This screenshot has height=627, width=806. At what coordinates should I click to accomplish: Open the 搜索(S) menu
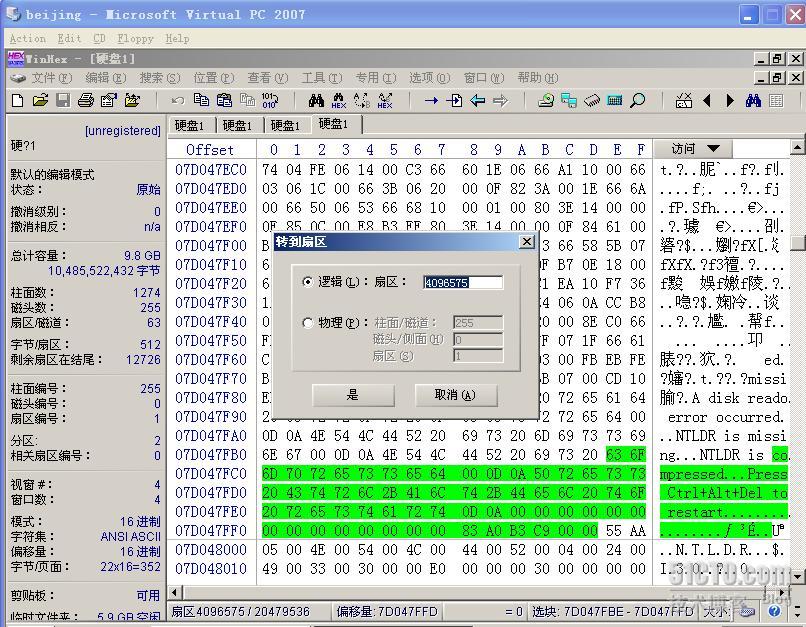pos(160,78)
